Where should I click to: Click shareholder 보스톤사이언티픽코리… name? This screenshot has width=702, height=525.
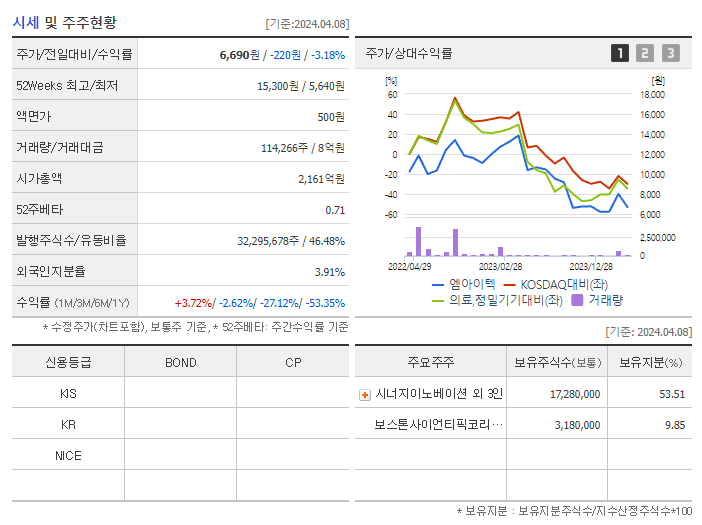[438, 424]
